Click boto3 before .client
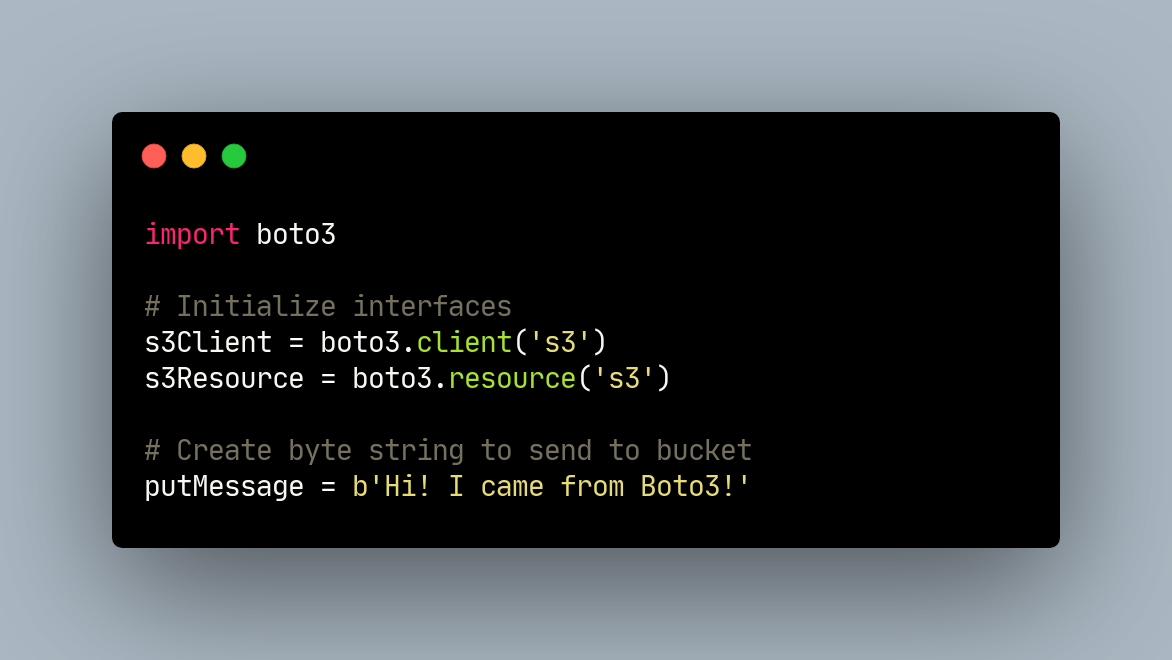Image resolution: width=1172 pixels, height=660 pixels. (360, 343)
